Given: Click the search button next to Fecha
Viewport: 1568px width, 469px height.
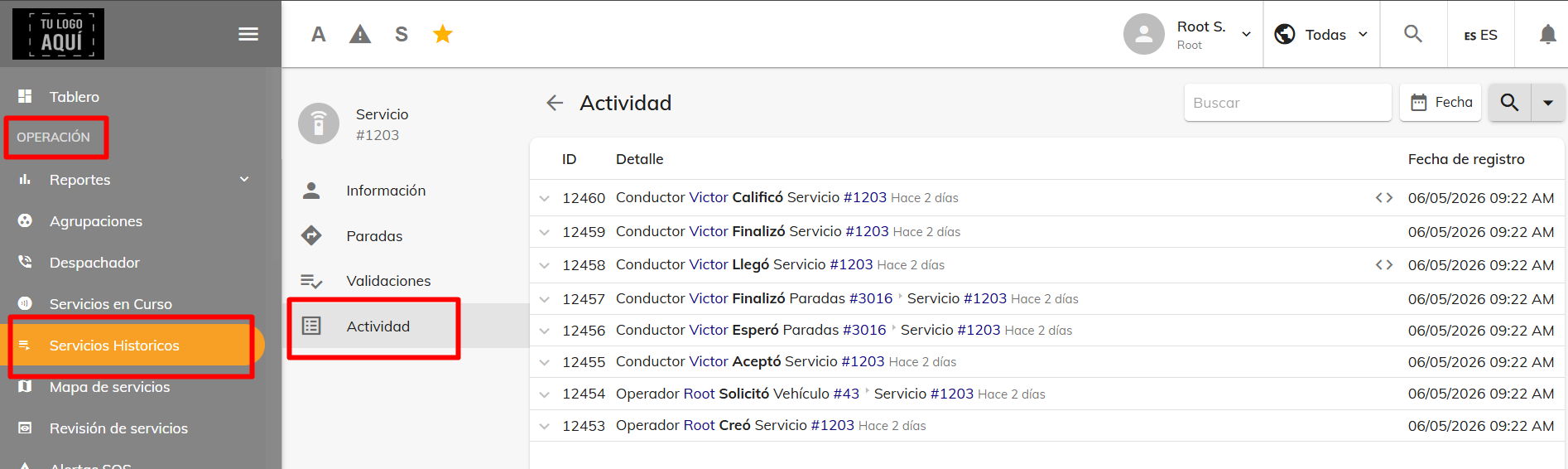Looking at the screenshot, I should click(1509, 103).
